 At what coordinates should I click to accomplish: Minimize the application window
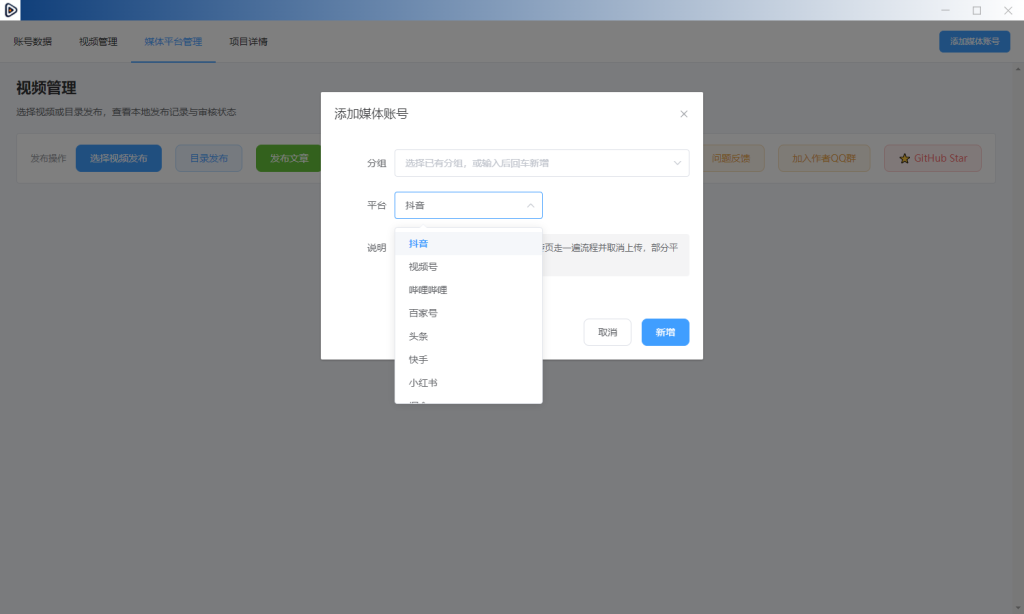pos(945,10)
